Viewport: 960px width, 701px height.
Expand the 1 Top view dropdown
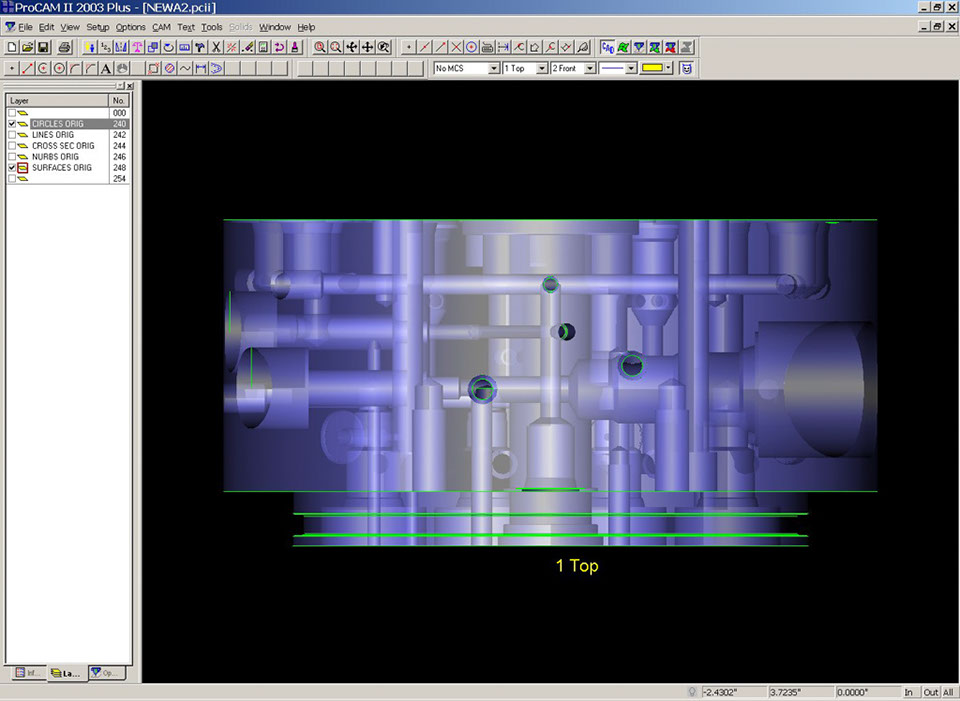click(x=542, y=69)
